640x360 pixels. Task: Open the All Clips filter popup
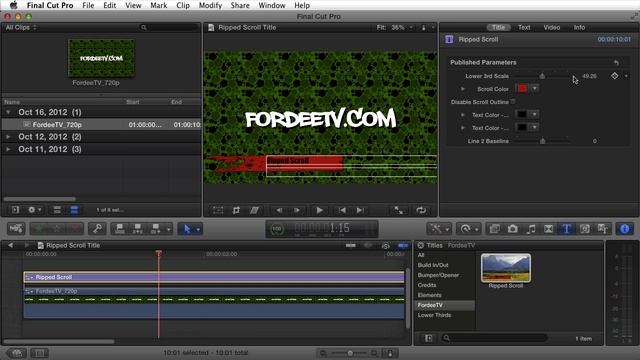21,27
